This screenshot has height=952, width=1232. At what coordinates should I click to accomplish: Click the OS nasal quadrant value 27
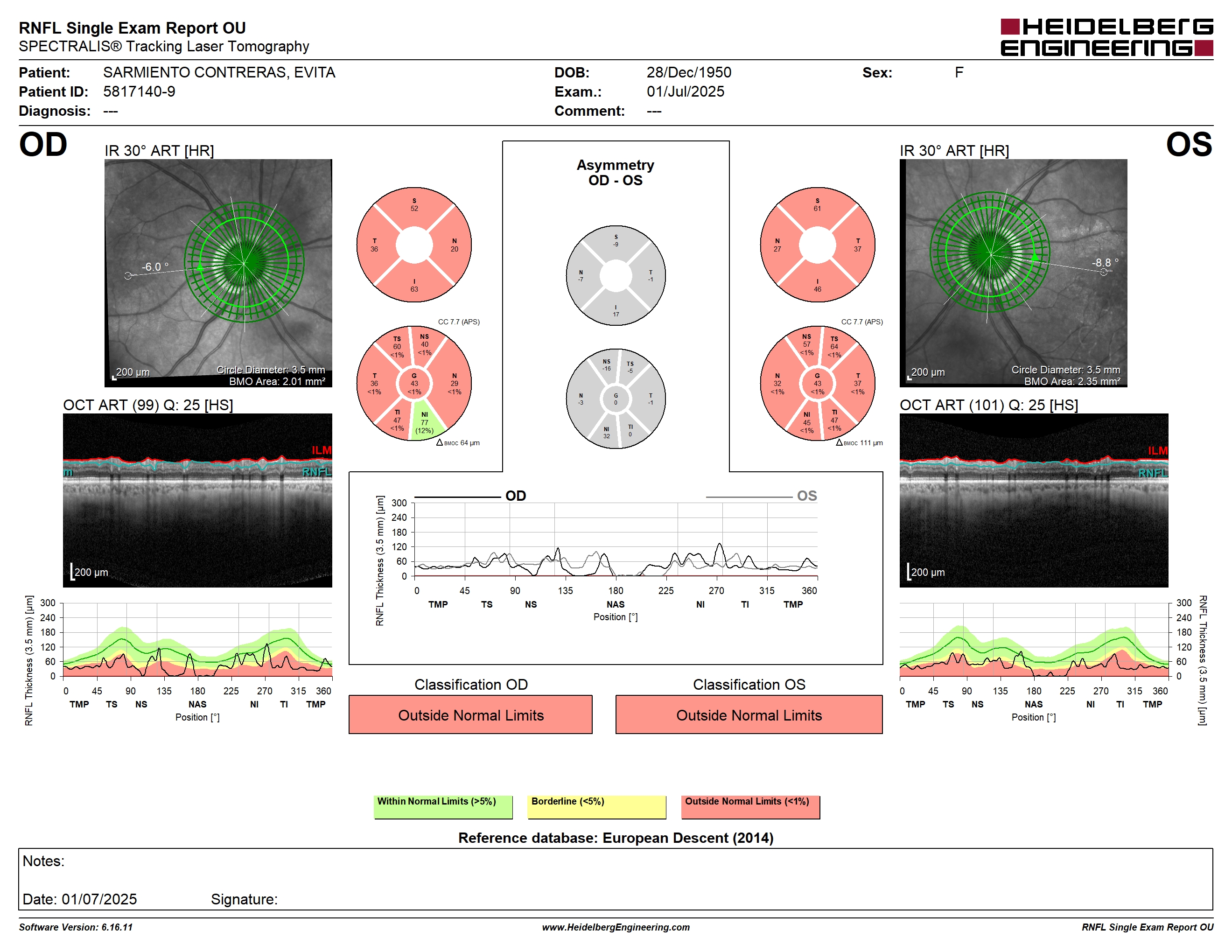click(777, 249)
